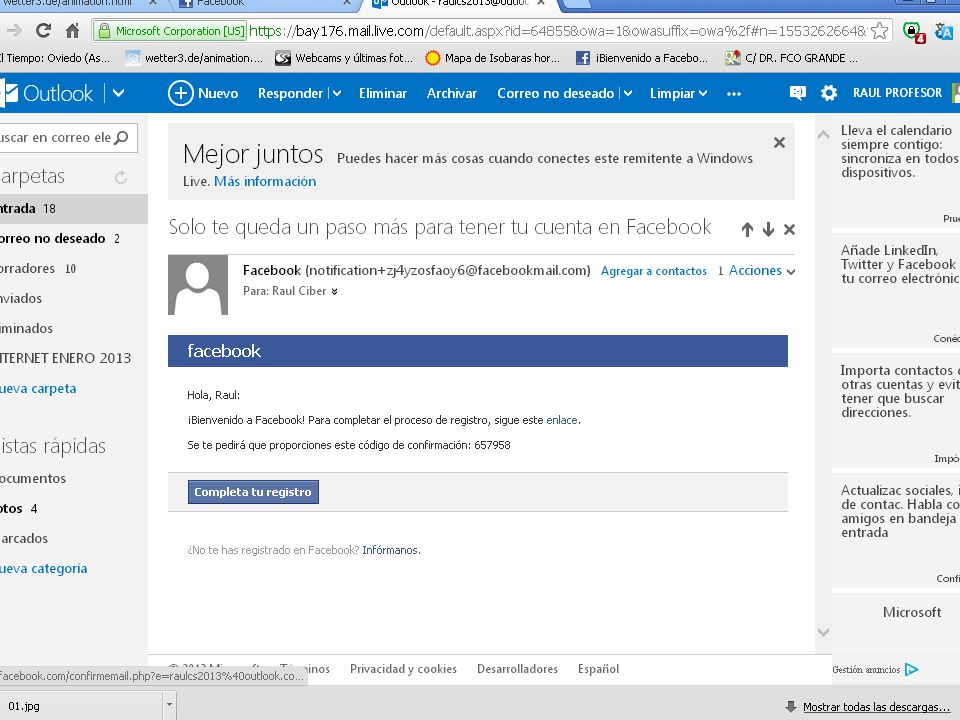This screenshot has width=960, height=720.
Task: Open the Outlook app switcher arrow
Action: click(119, 93)
